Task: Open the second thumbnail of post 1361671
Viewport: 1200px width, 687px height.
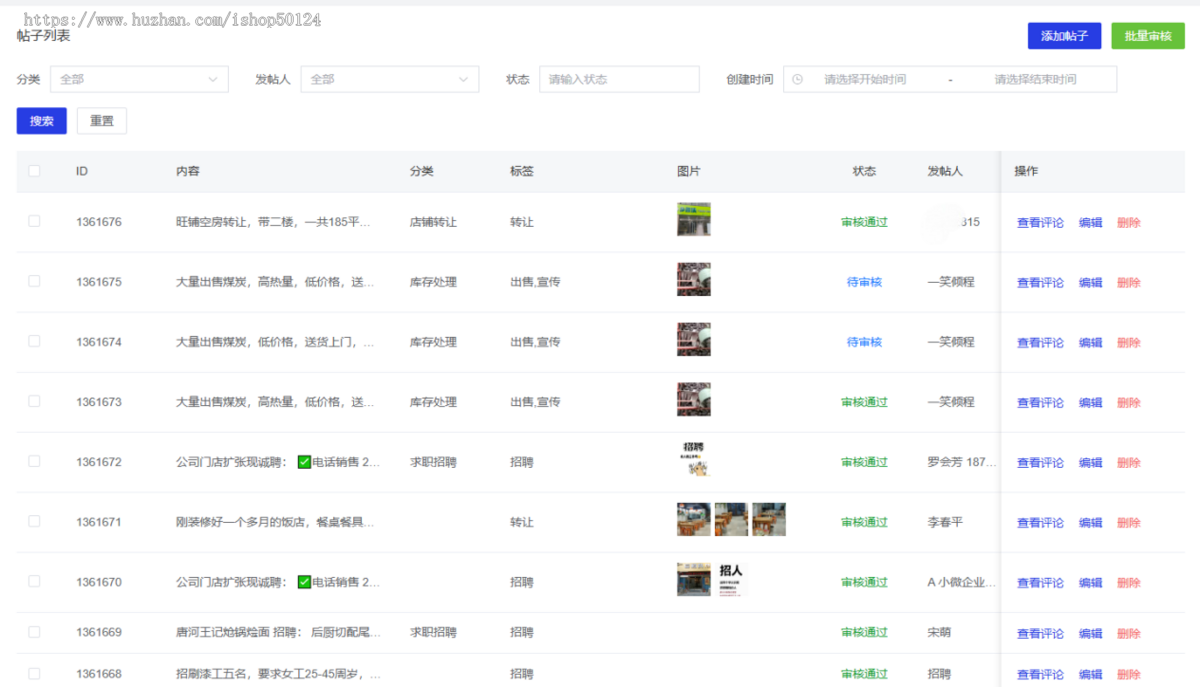Action: [x=731, y=520]
